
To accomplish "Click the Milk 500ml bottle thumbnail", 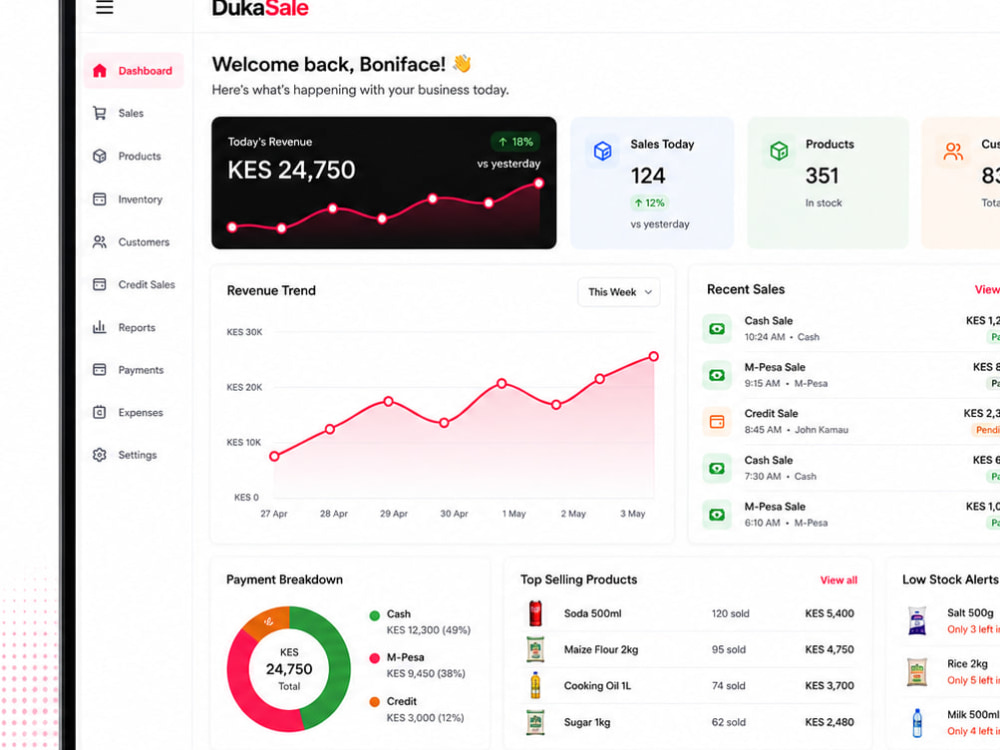I will (x=917, y=723).
